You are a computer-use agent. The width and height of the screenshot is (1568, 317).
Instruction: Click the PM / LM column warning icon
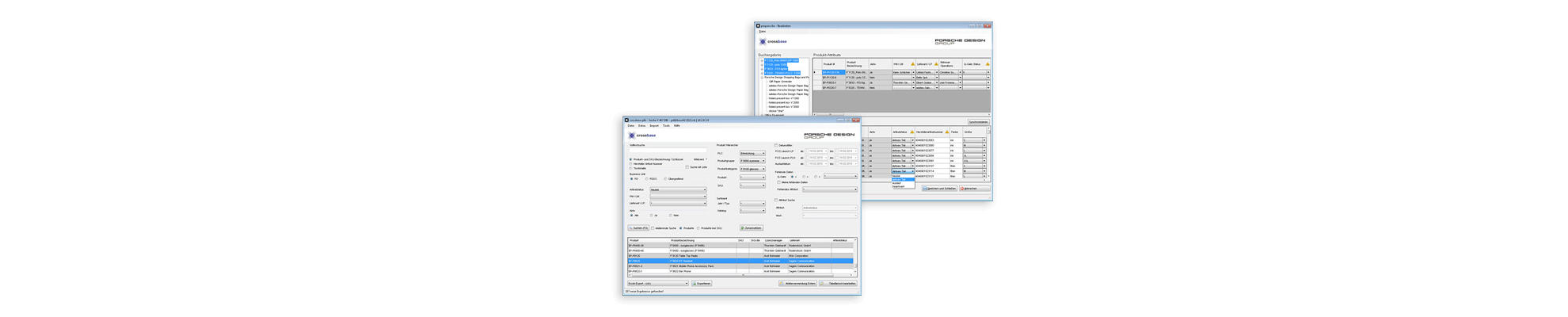(x=912, y=64)
